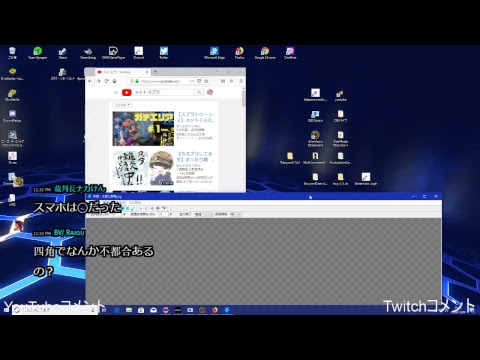Open the YouTube account avatar

(x=210, y=92)
